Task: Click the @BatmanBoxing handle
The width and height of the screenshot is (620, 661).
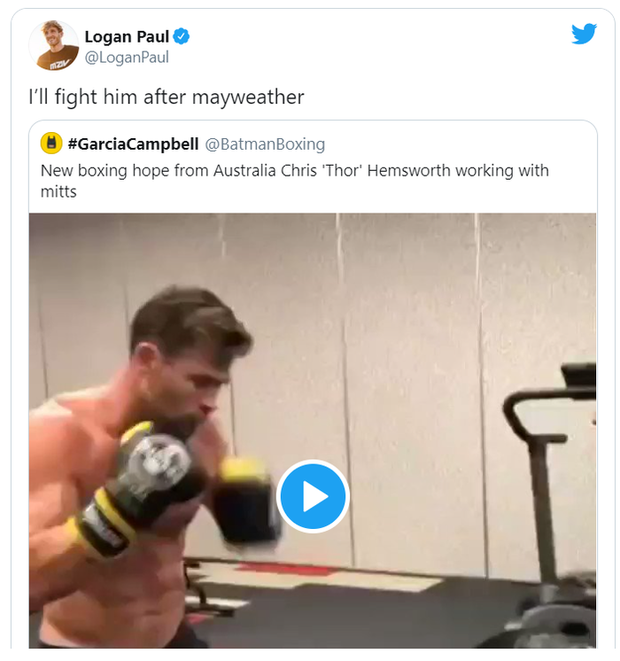Action: coord(265,144)
